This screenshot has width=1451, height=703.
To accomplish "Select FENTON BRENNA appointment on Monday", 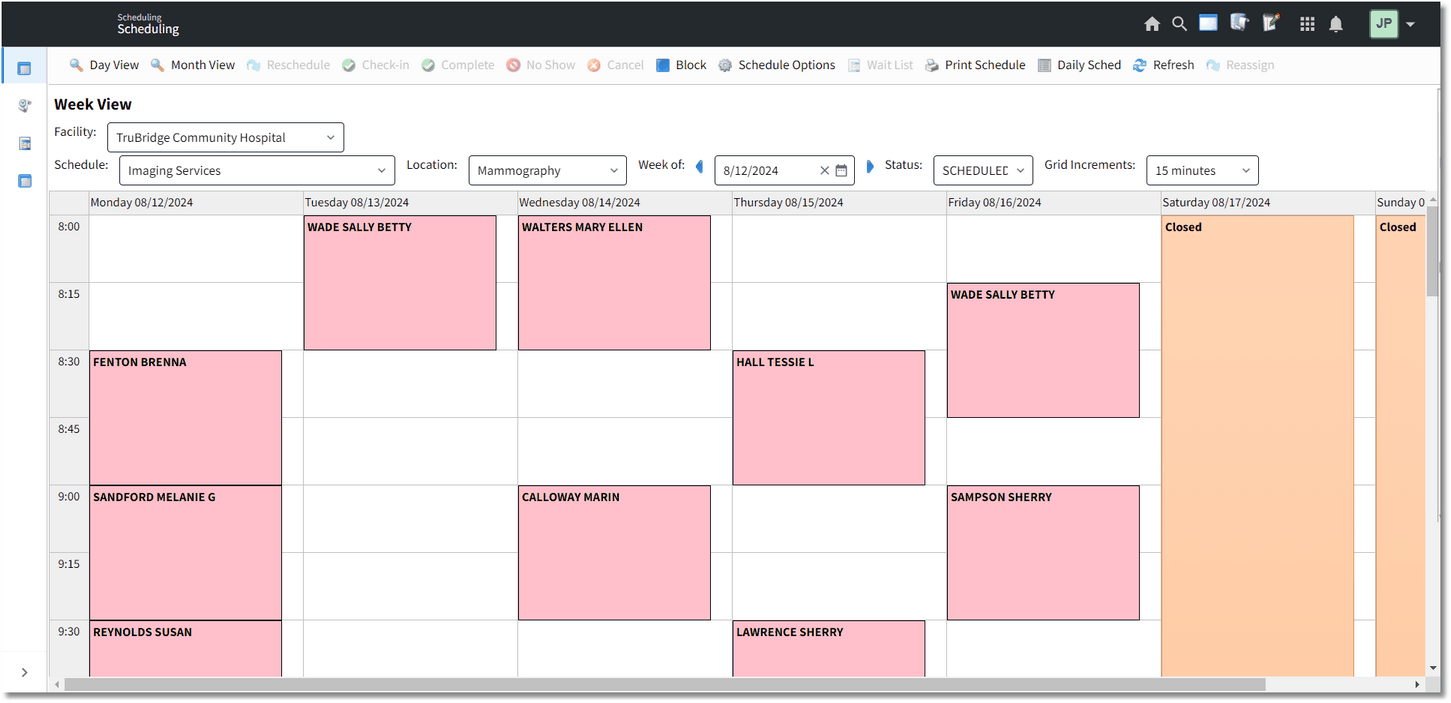I will point(185,418).
